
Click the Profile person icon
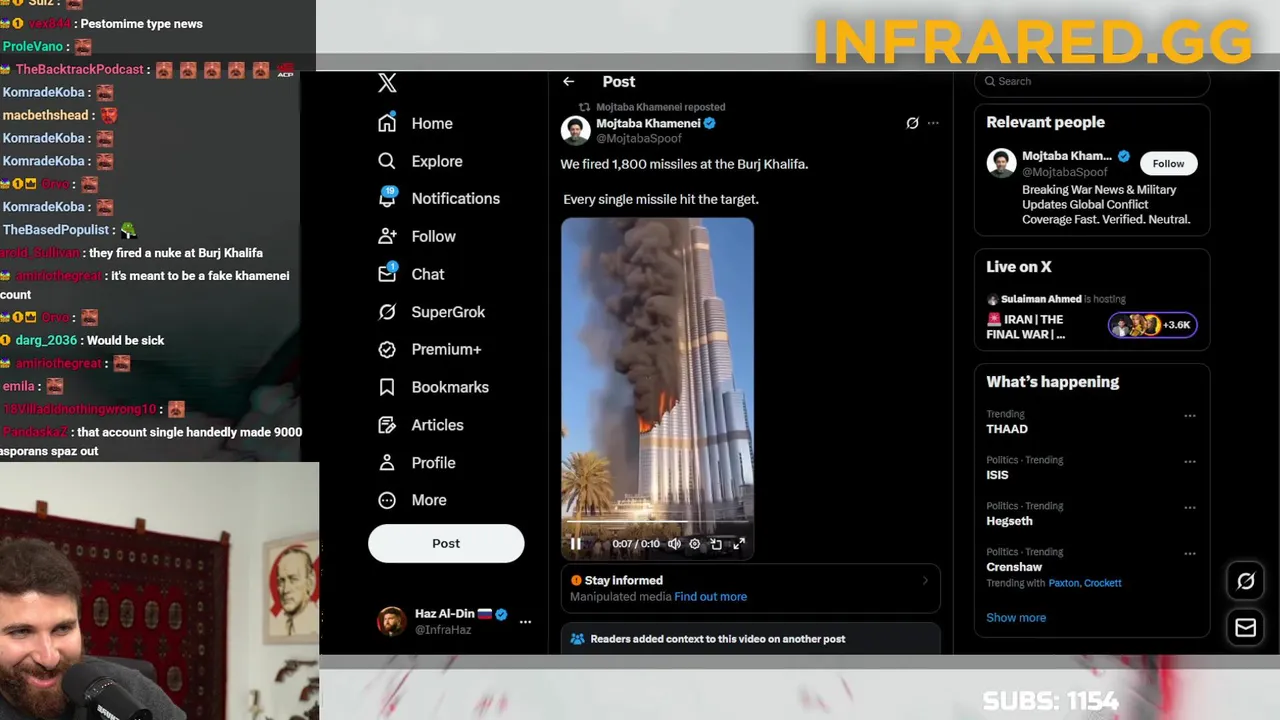387,463
